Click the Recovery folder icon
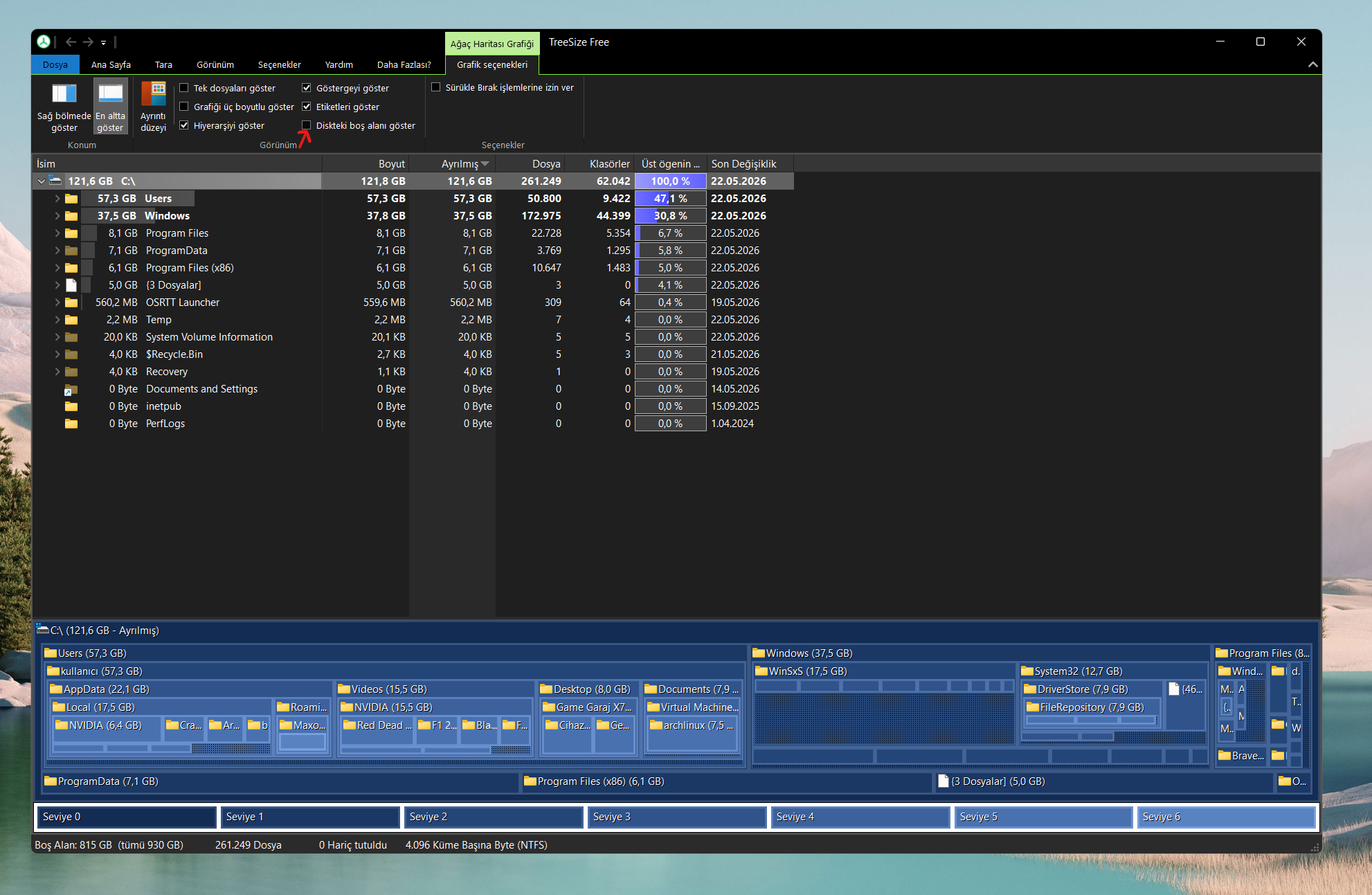Viewport: 1372px width, 895px height. coord(71,372)
